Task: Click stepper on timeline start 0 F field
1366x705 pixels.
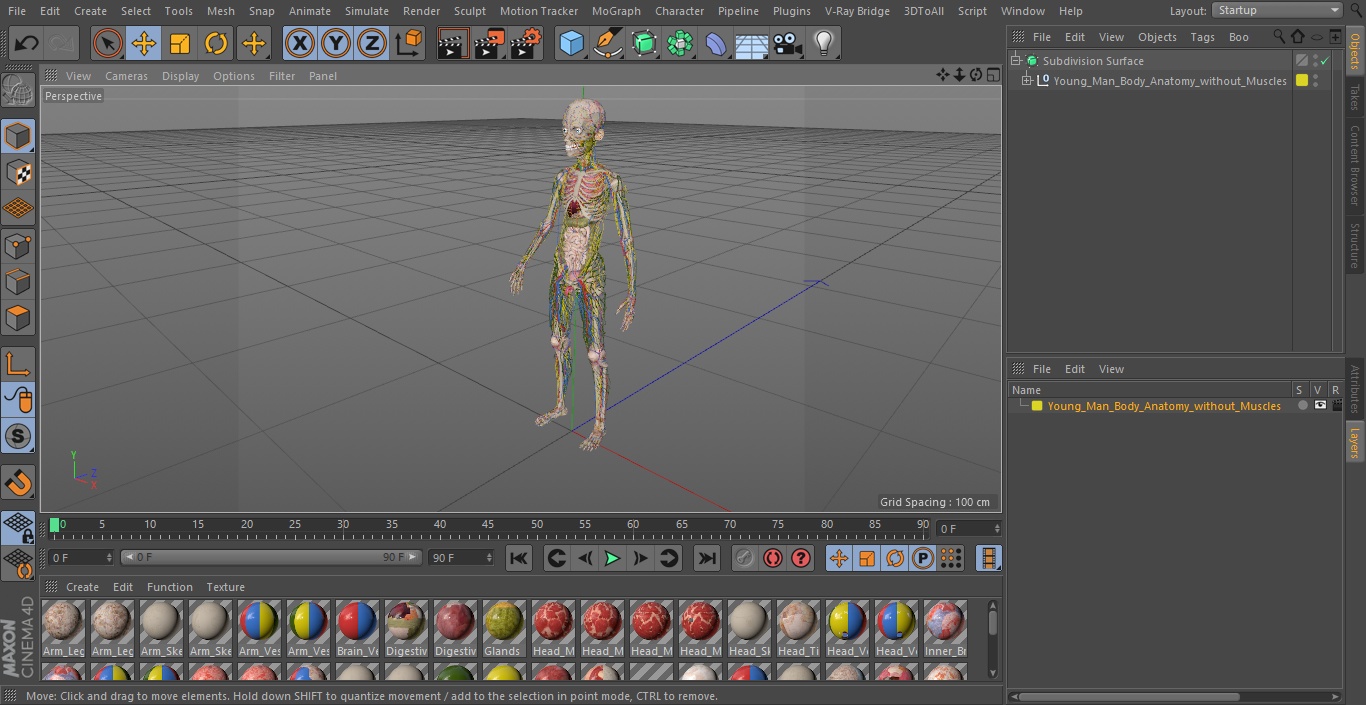Action: (109, 558)
